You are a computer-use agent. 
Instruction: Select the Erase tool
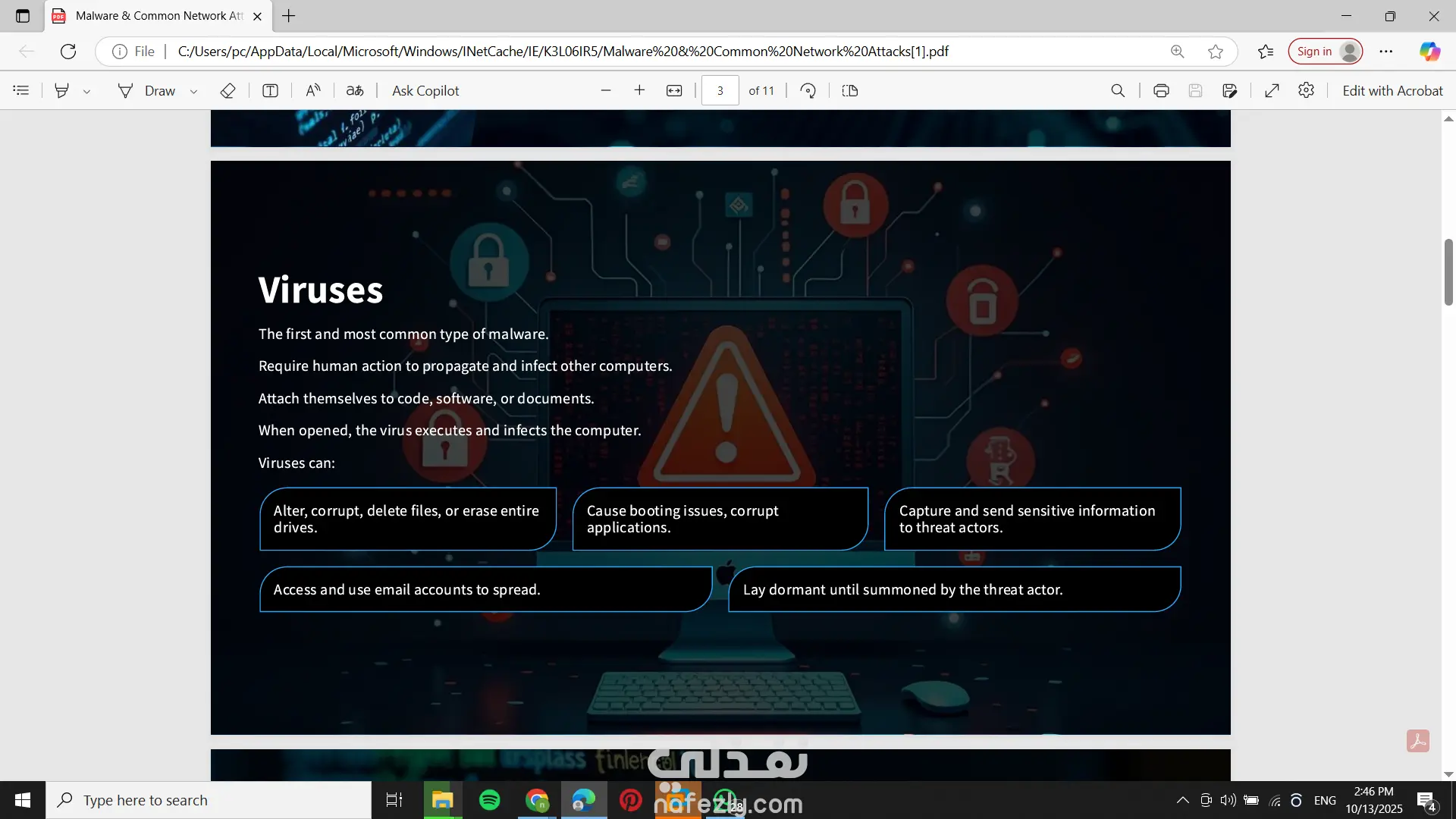pyautogui.click(x=227, y=90)
